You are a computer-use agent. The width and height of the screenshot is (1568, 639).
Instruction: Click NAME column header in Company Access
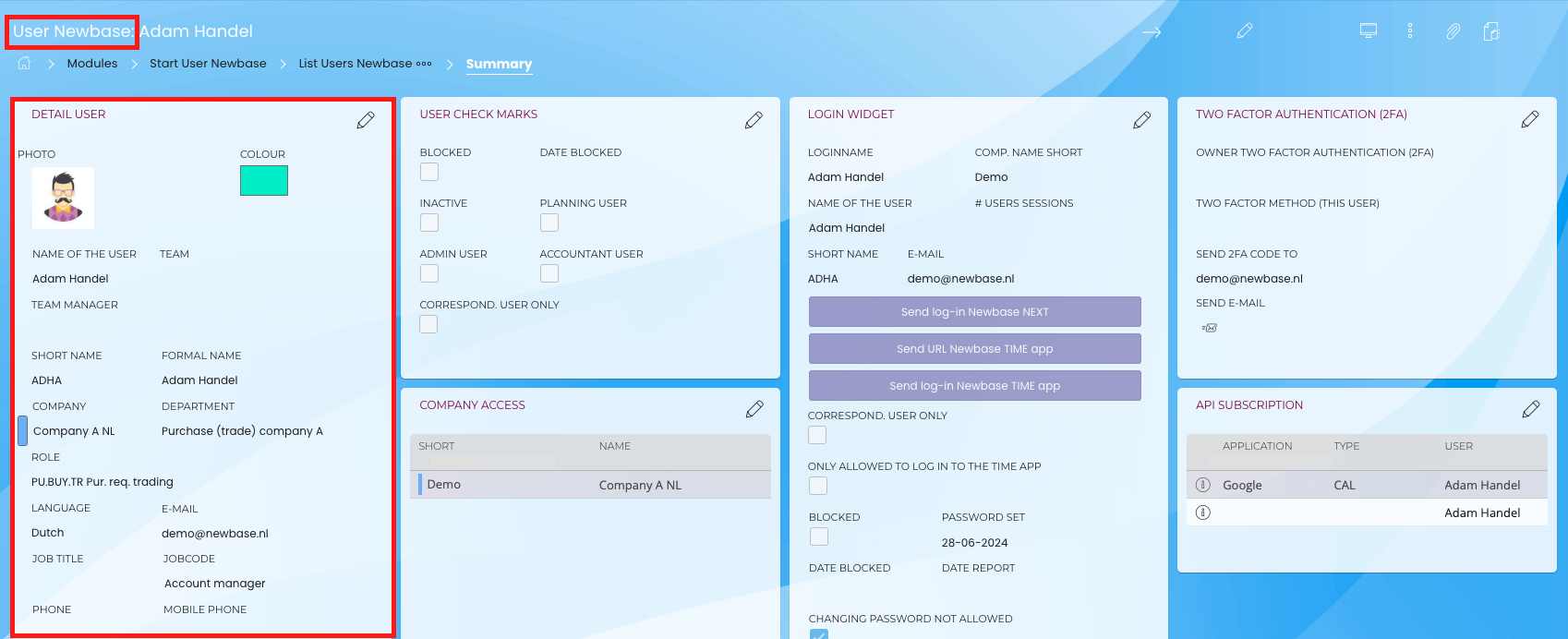click(615, 446)
